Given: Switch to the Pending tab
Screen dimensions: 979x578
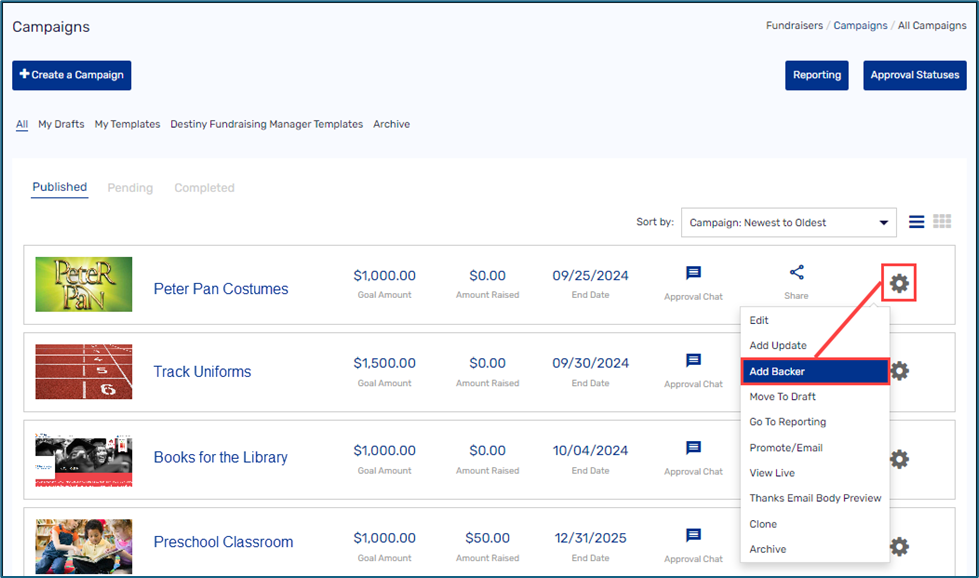Looking at the screenshot, I should pos(130,188).
